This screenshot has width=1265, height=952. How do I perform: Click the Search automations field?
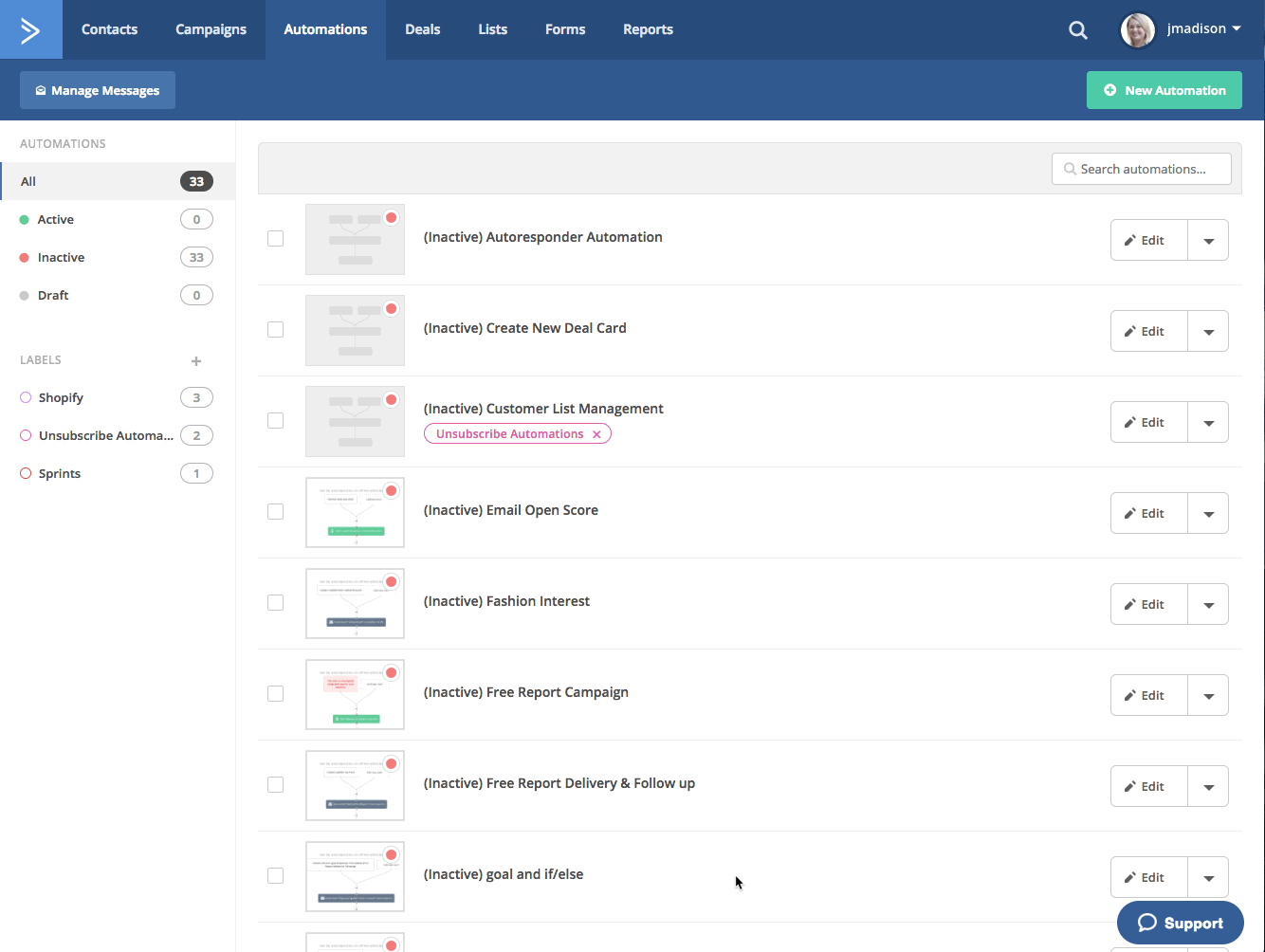pos(1142,169)
